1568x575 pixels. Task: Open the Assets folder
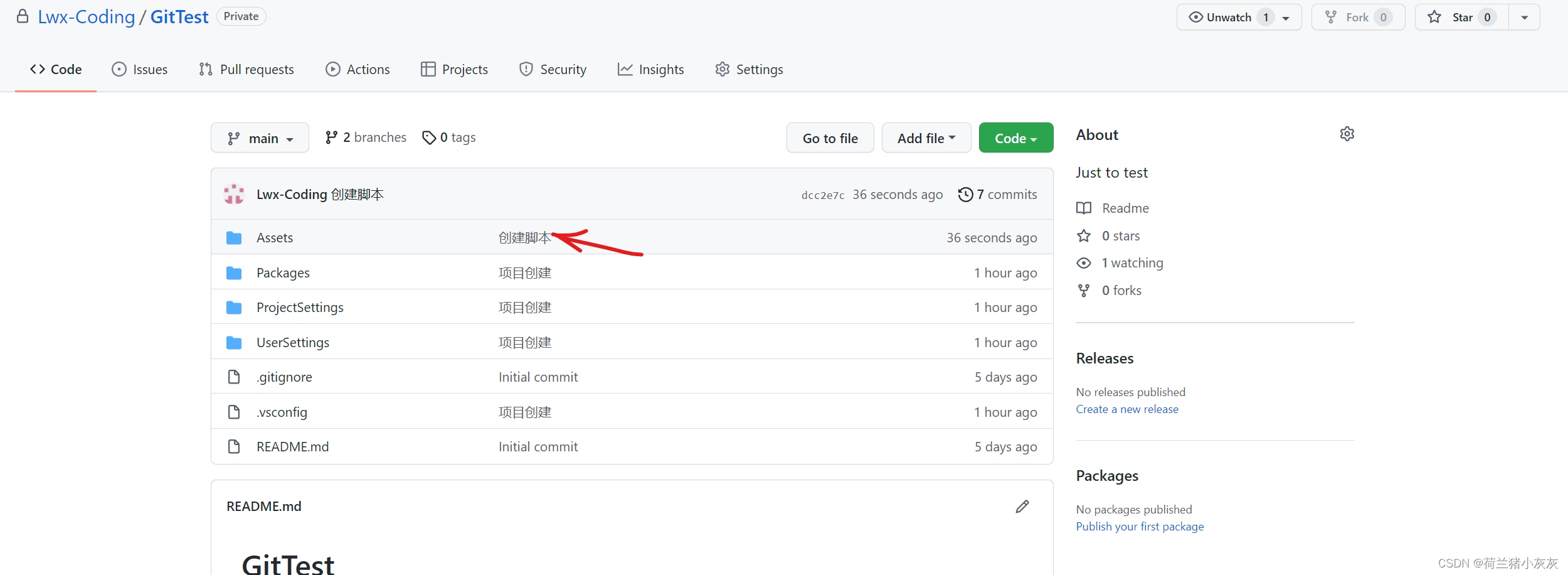pyautogui.click(x=275, y=237)
